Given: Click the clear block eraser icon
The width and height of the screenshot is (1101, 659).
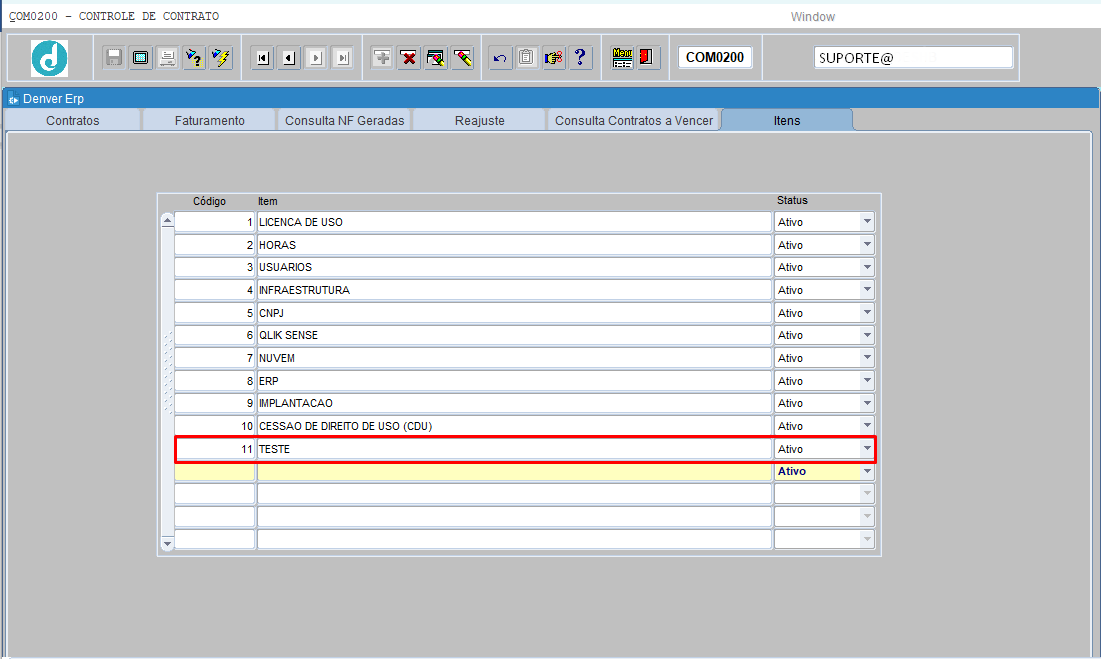Looking at the screenshot, I should click(435, 58).
